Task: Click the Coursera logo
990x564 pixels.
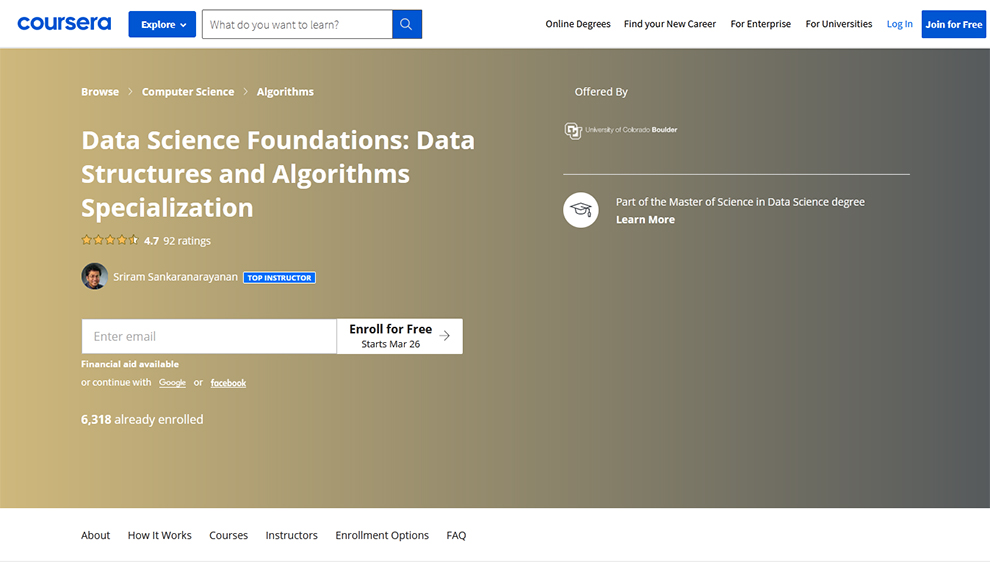Action: click(64, 24)
